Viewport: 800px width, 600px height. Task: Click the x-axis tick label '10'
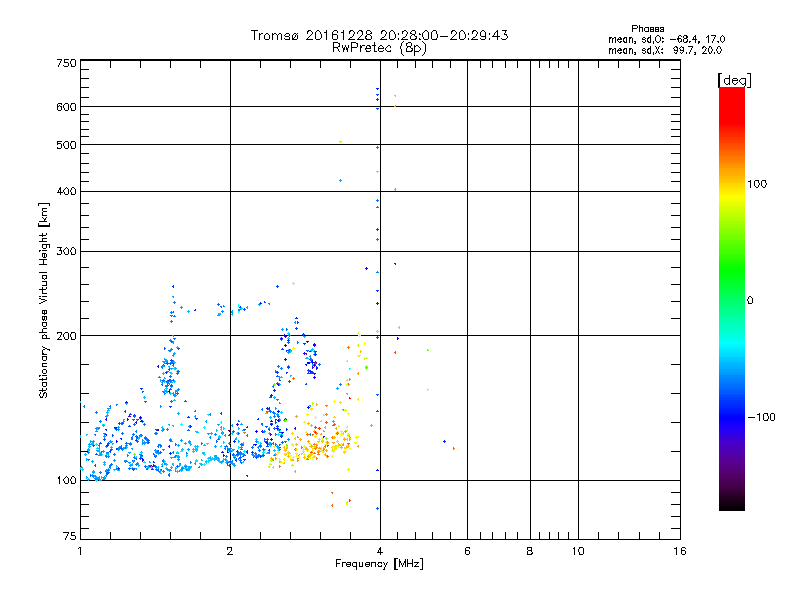point(578,551)
